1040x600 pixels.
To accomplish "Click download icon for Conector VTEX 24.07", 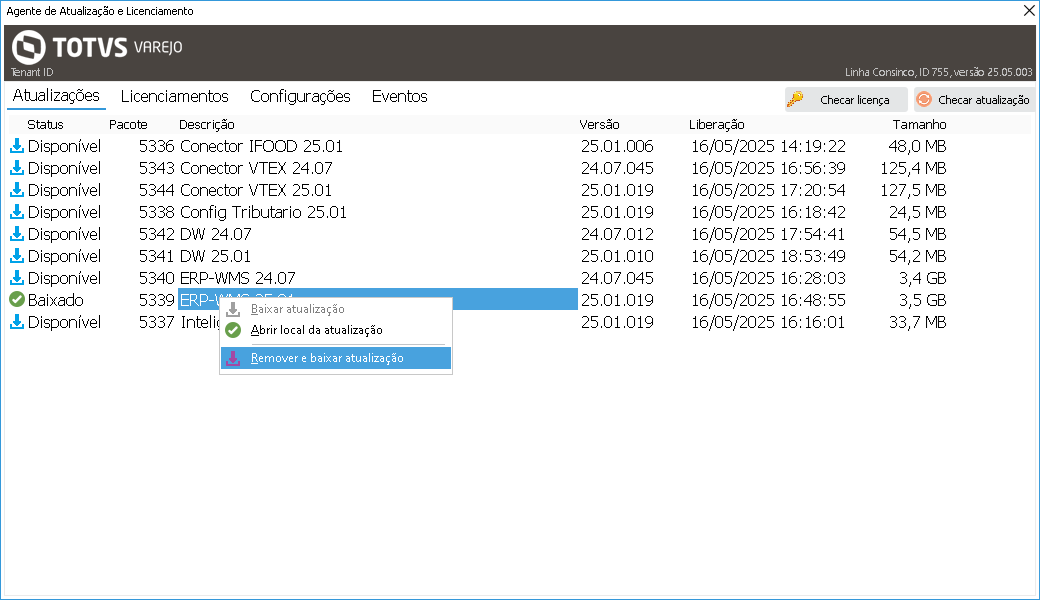I will tap(17, 168).
